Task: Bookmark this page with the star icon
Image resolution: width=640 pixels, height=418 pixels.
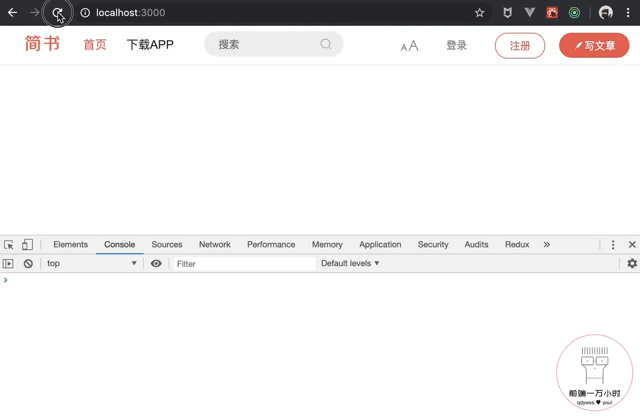Action: [480, 13]
